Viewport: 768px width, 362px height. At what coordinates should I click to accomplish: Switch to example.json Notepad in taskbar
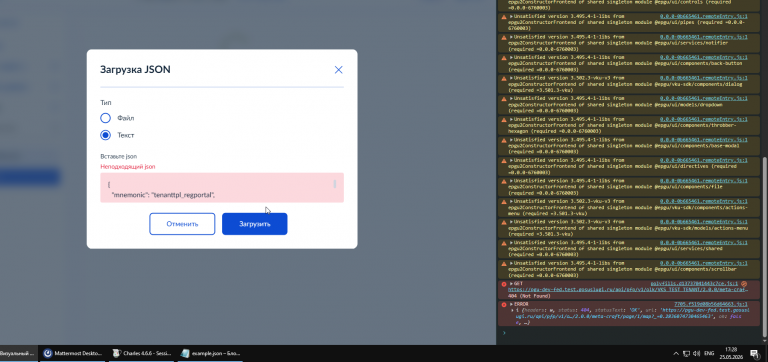click(x=211, y=353)
